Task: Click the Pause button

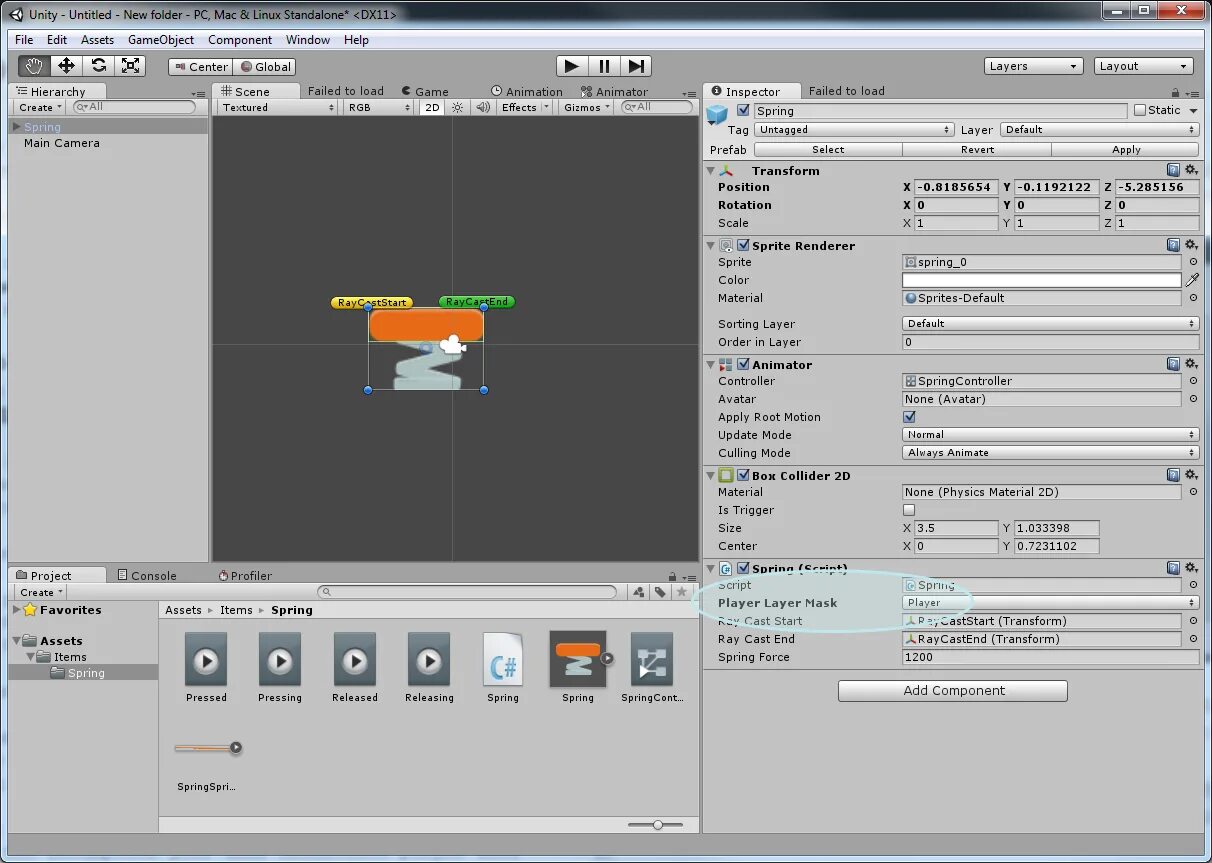Action: click(x=604, y=66)
